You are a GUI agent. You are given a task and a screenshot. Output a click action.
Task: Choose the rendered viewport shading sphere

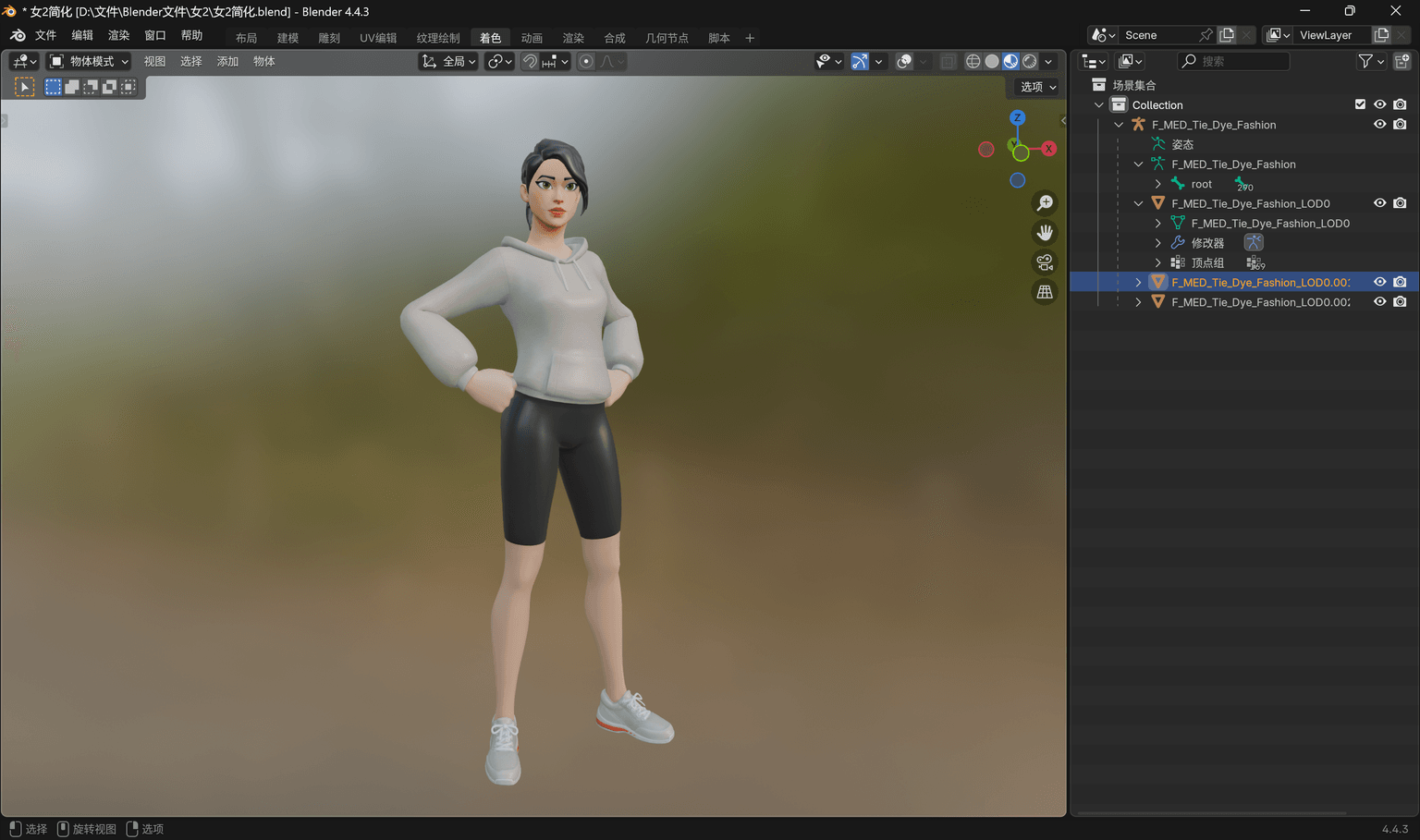coord(1030,61)
